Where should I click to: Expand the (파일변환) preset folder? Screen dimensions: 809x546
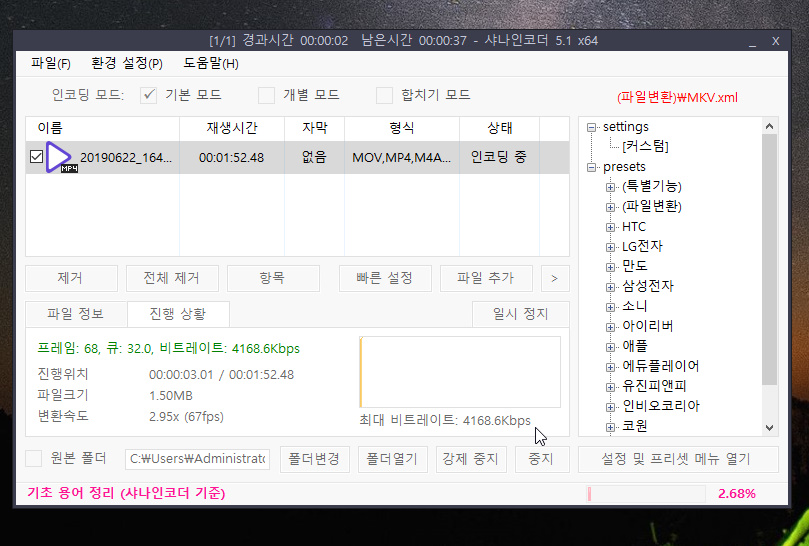pos(610,207)
